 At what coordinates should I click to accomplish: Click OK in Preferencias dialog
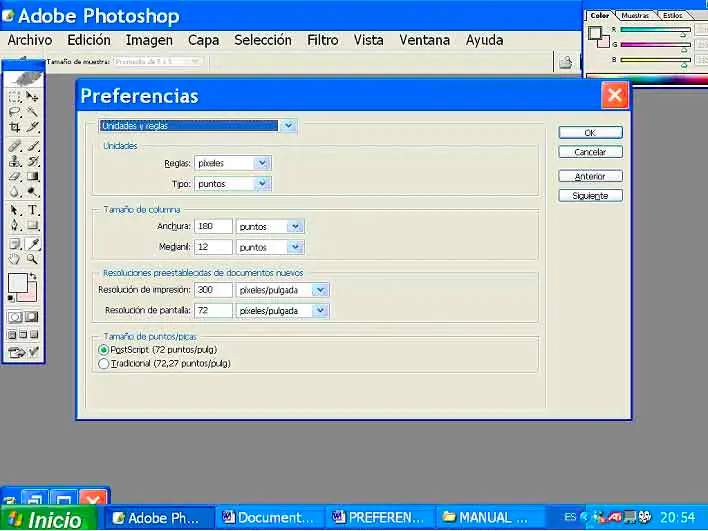tap(591, 133)
